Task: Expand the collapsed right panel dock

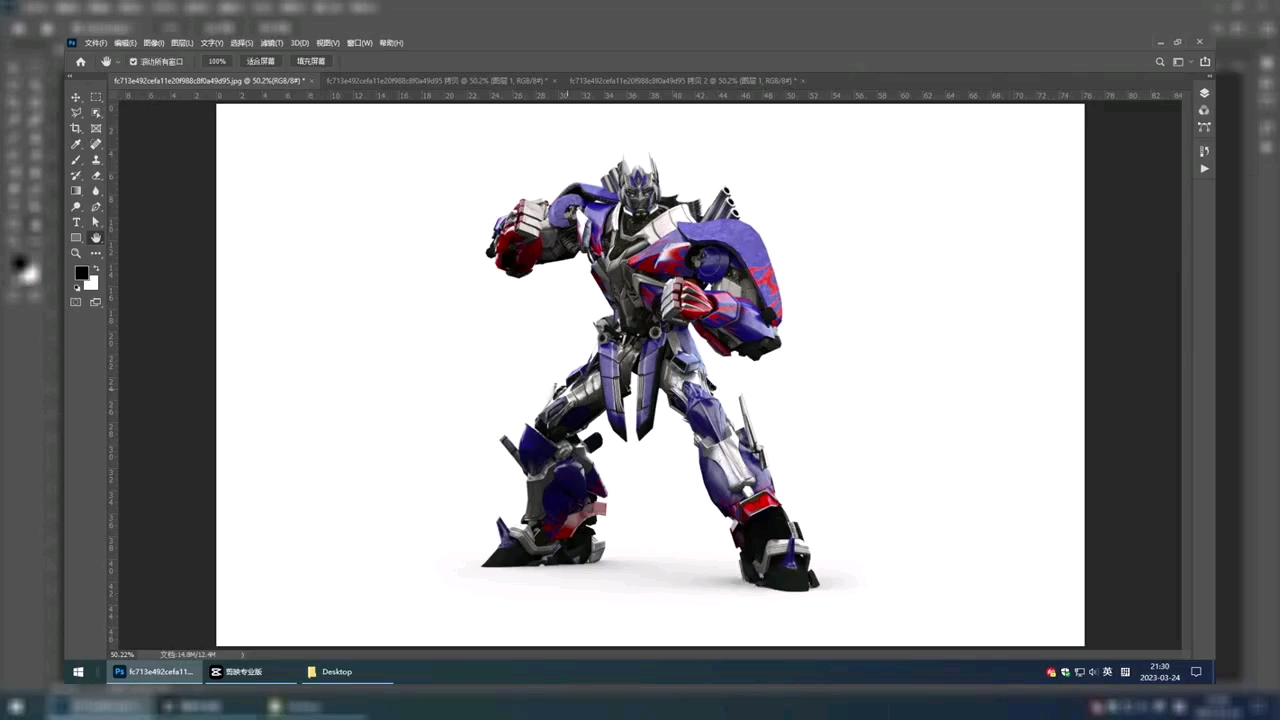Action: click(1208, 78)
